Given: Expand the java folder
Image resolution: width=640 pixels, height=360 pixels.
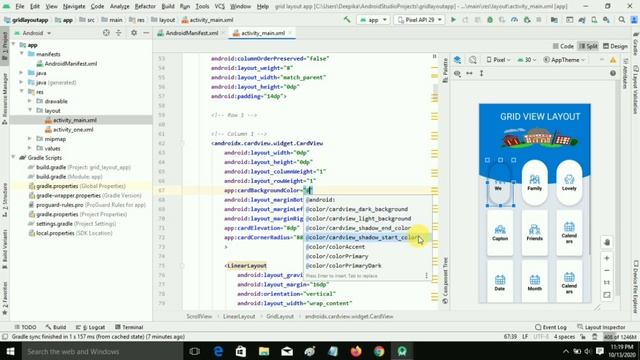Looking at the screenshot, I should point(22,73).
